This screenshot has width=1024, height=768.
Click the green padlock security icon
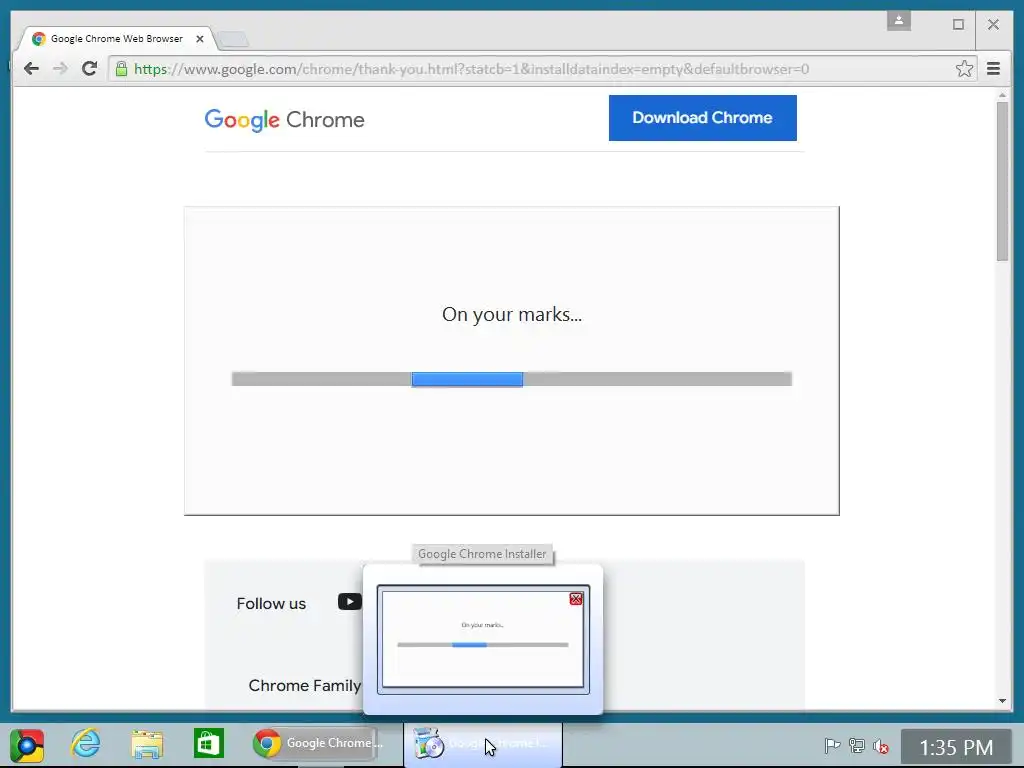tap(121, 69)
